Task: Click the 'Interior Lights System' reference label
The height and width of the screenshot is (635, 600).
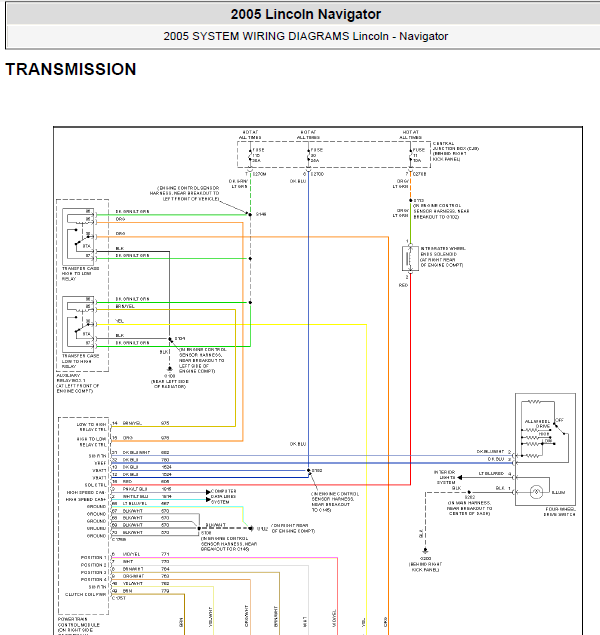Action: (x=445, y=477)
